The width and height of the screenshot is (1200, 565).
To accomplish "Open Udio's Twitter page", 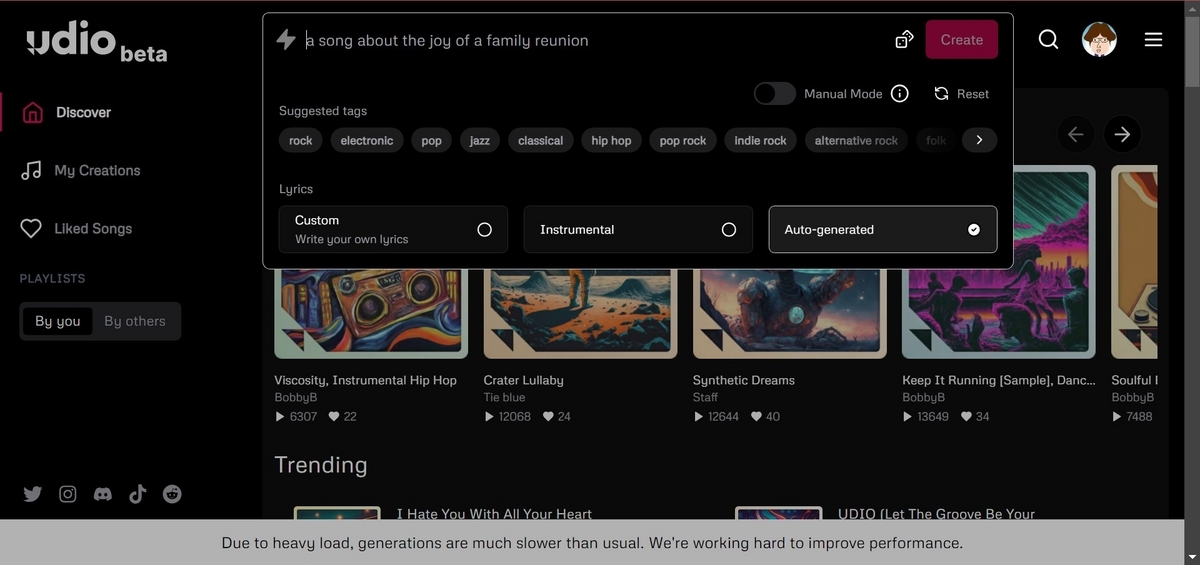I will (33, 494).
